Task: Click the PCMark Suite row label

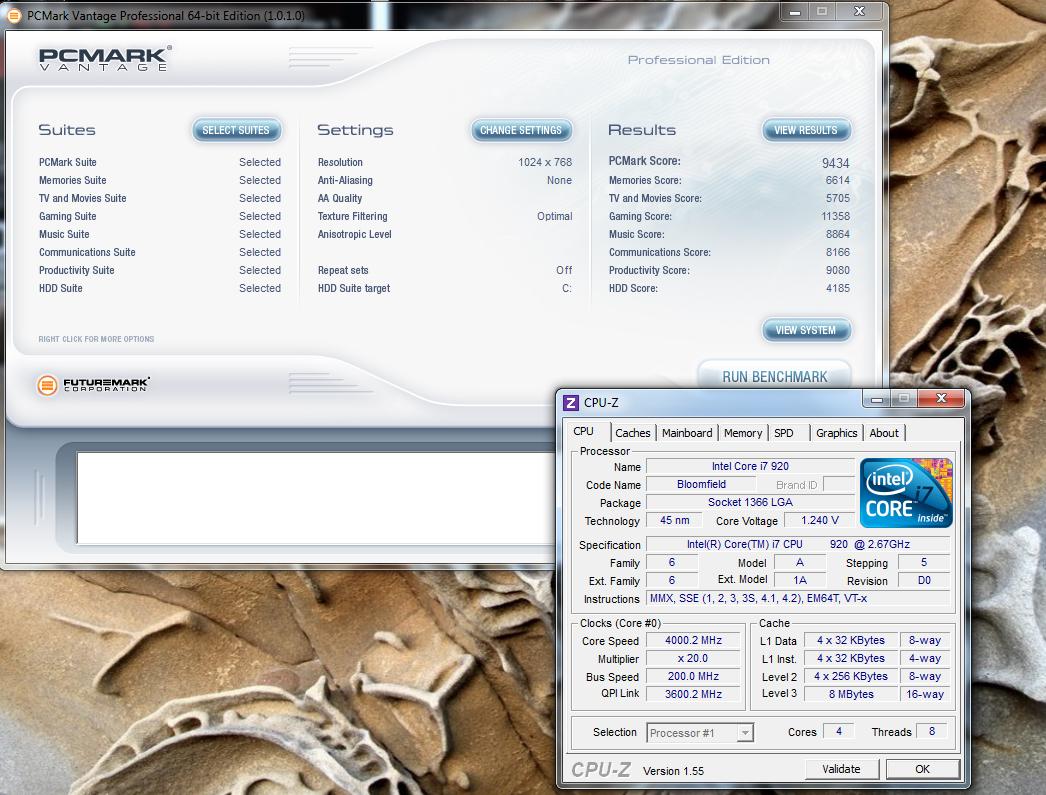Action: point(67,162)
